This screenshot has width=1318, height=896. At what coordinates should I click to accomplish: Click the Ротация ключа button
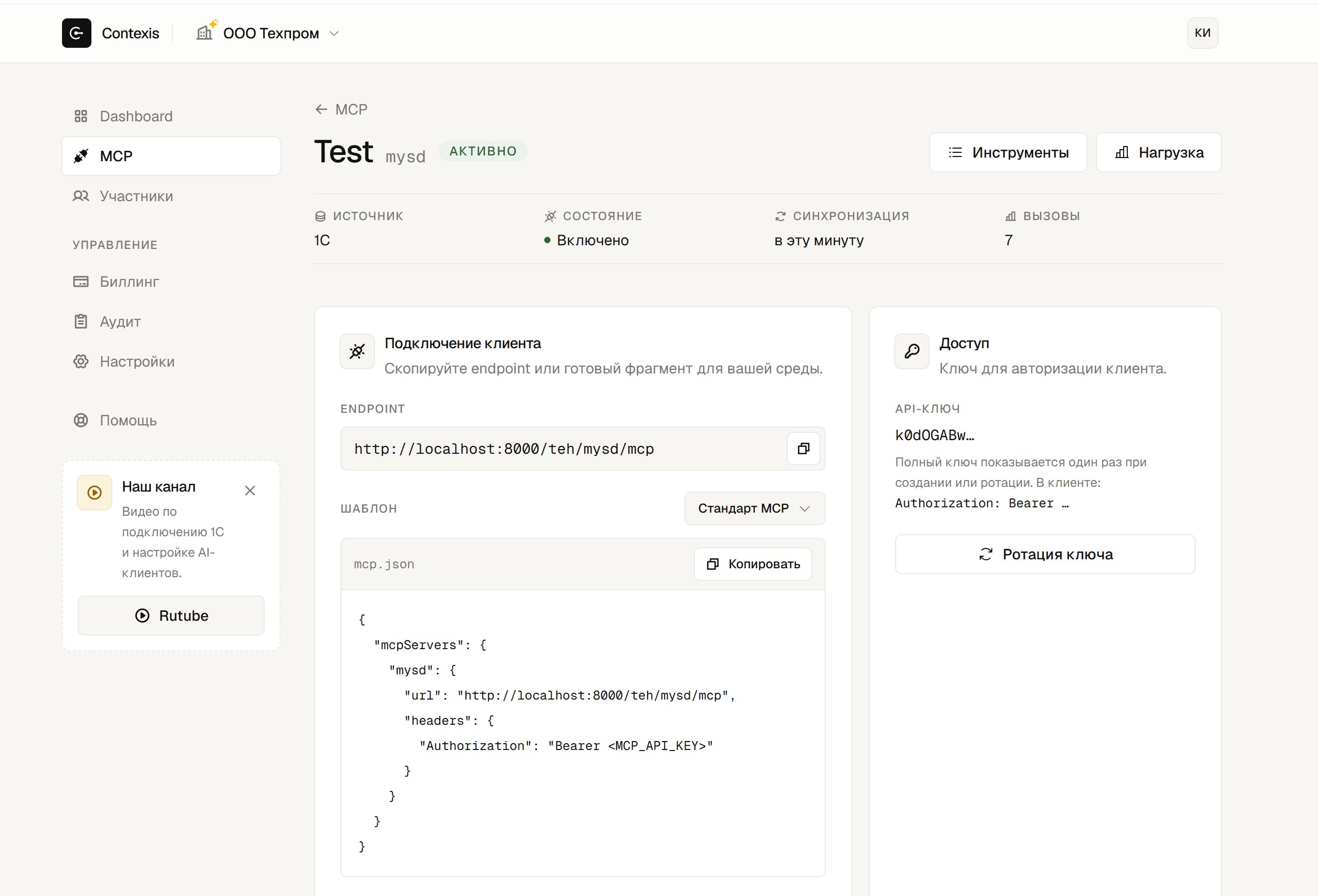[x=1045, y=554]
